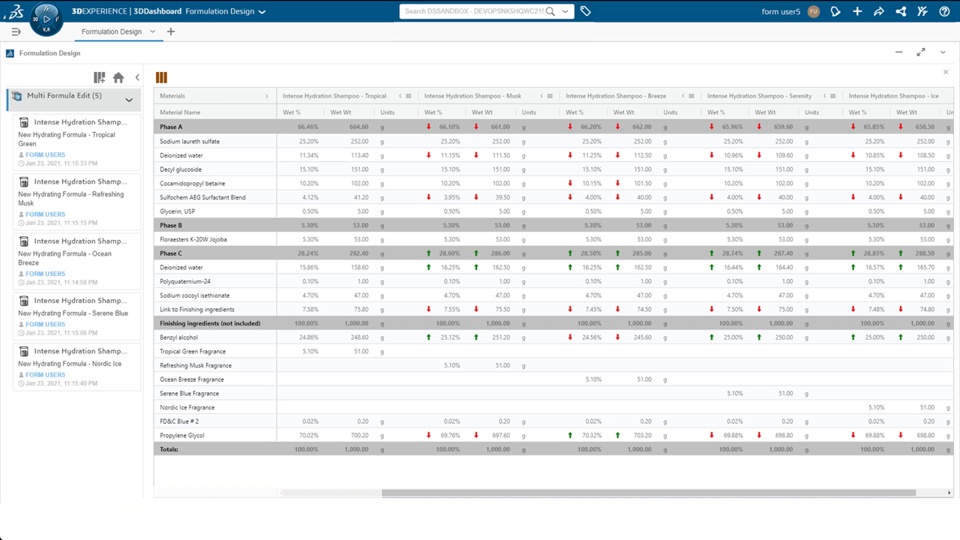Open FORM USERS link under Refreshing Musk
960x540 pixels.
coord(45,214)
